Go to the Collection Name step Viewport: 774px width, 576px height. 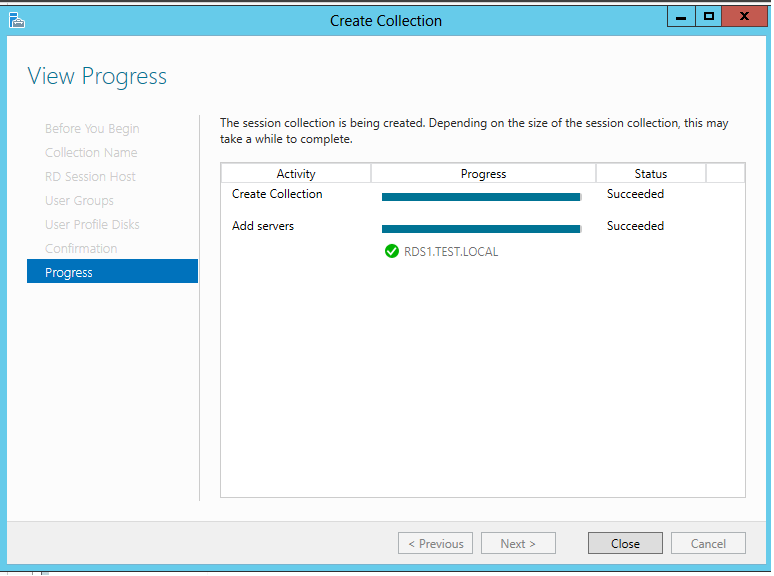91,153
